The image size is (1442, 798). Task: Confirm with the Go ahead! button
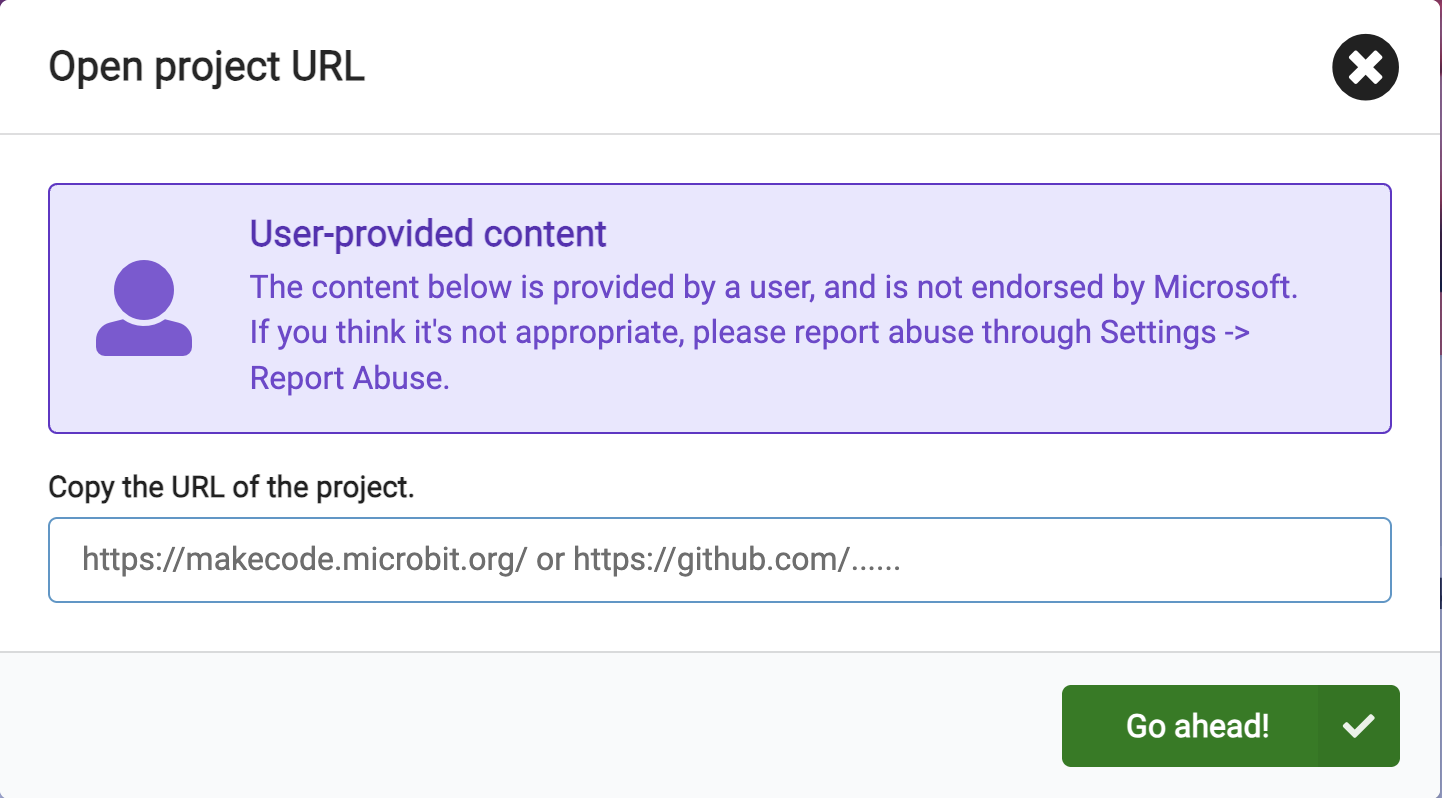[1230, 726]
